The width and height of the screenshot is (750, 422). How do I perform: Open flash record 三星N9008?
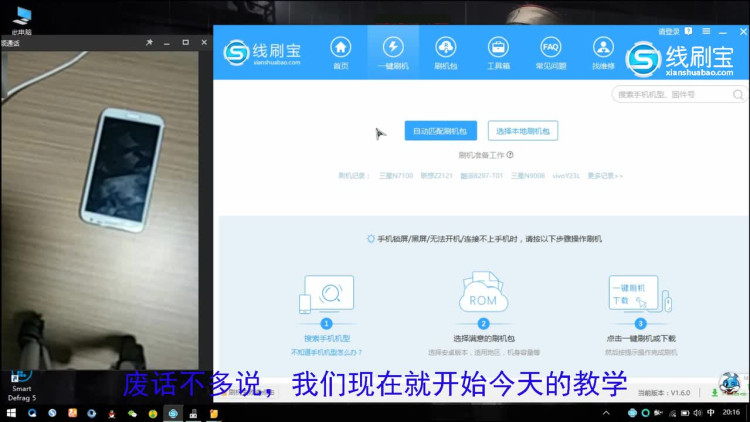pyautogui.click(x=528, y=176)
